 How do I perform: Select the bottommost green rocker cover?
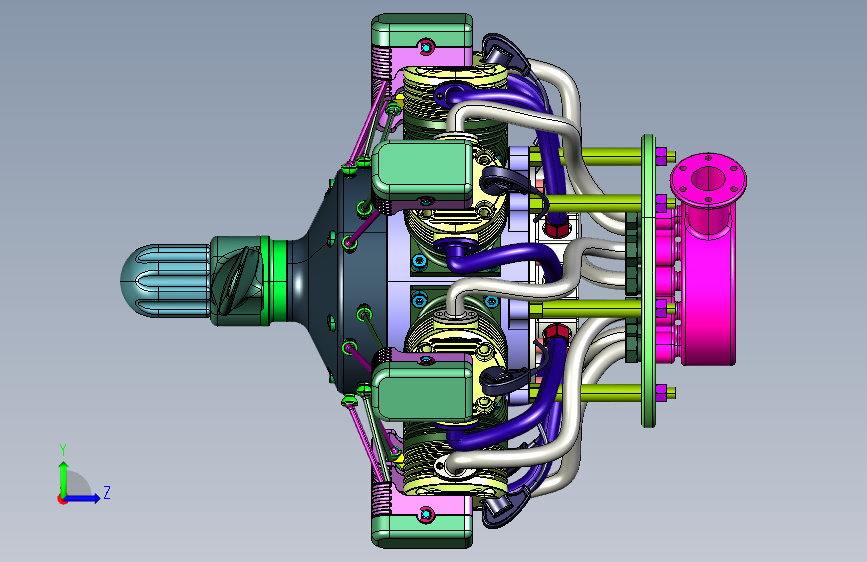(x=422, y=531)
